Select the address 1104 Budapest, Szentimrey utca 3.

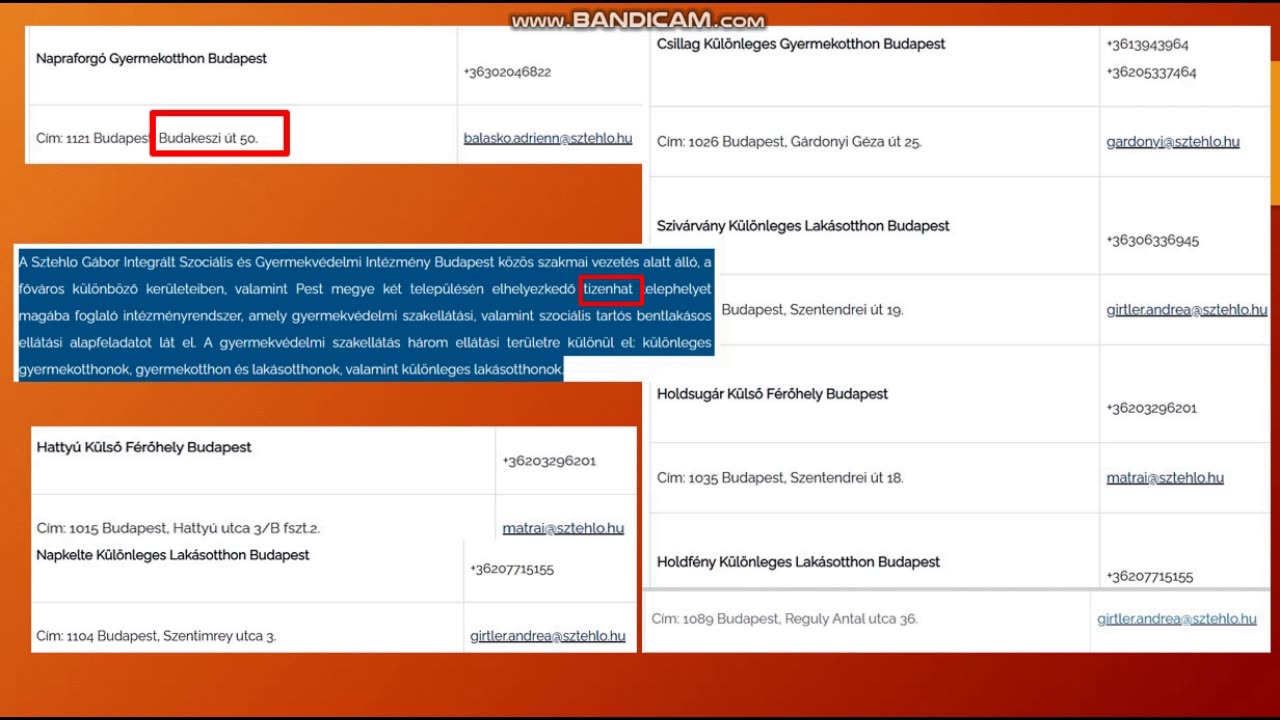point(172,636)
